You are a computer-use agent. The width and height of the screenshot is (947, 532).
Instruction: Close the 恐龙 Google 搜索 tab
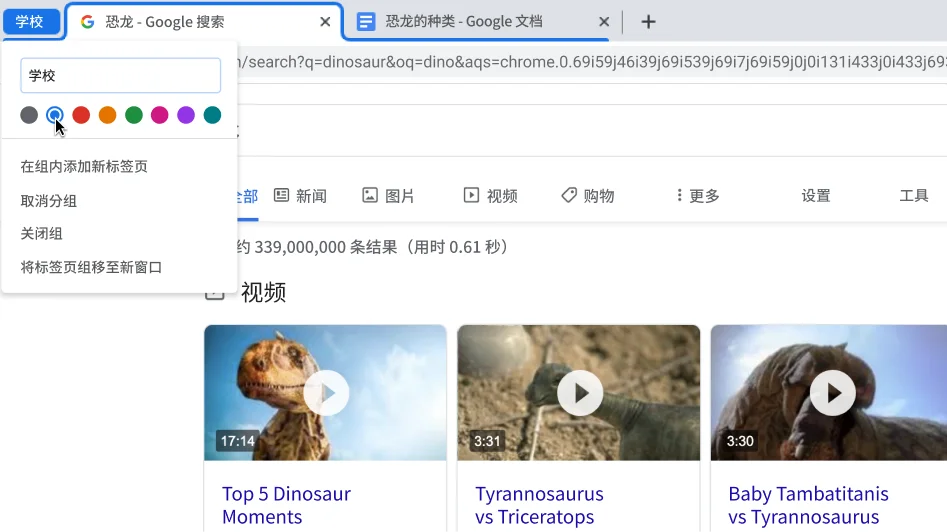[x=325, y=22]
